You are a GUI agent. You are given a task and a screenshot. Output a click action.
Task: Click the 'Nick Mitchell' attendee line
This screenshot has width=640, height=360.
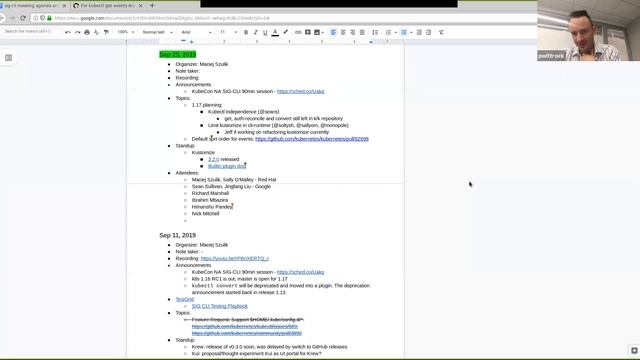click(205, 214)
